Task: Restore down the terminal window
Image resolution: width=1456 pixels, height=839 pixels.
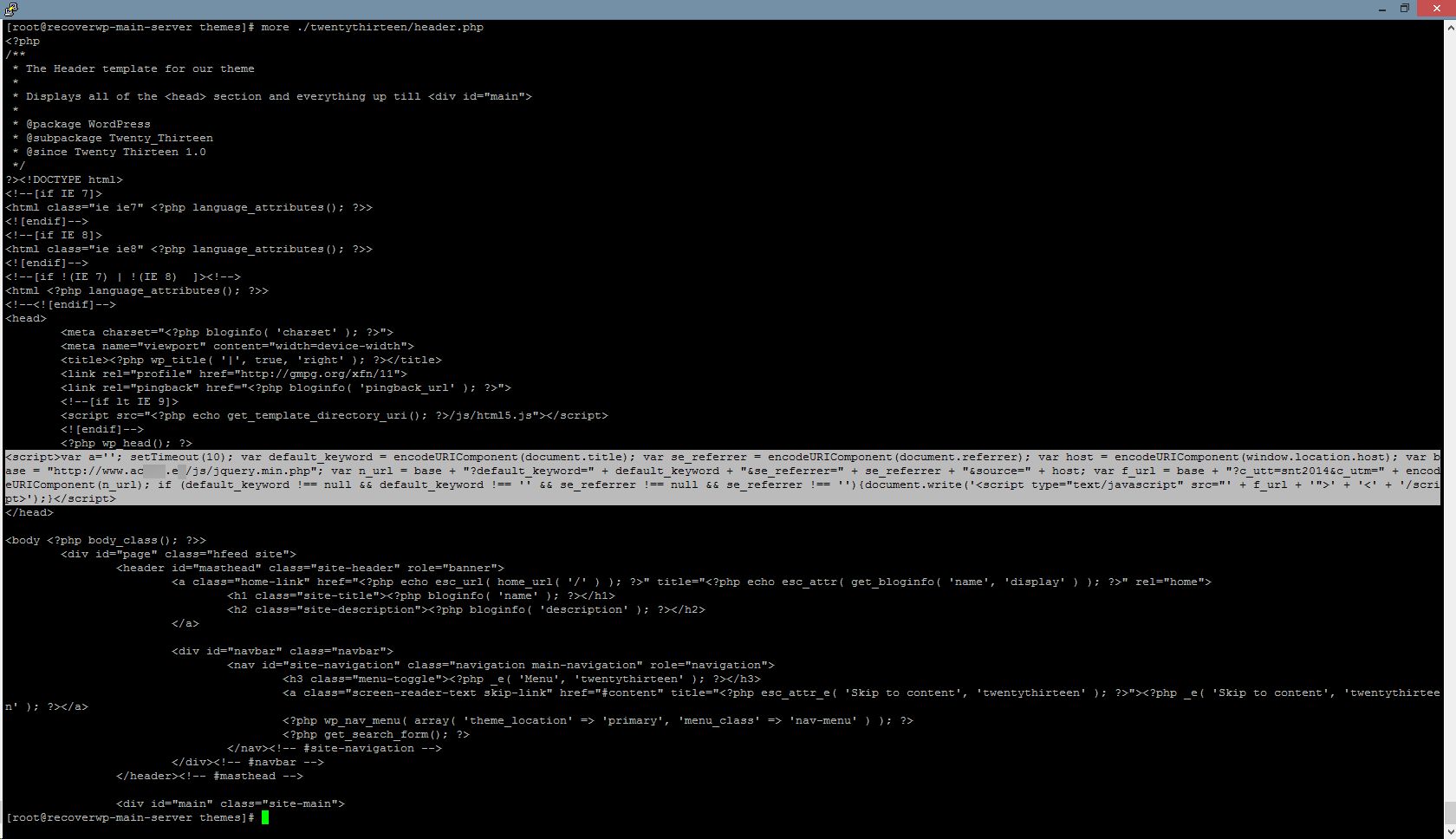Action: [x=1405, y=9]
